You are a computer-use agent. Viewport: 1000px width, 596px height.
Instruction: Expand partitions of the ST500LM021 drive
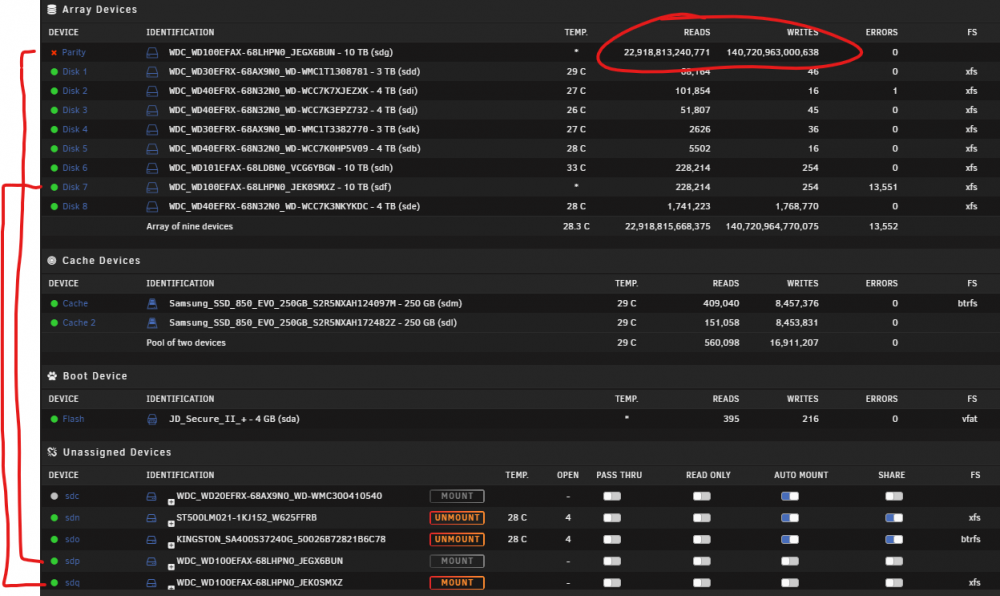(x=171, y=524)
